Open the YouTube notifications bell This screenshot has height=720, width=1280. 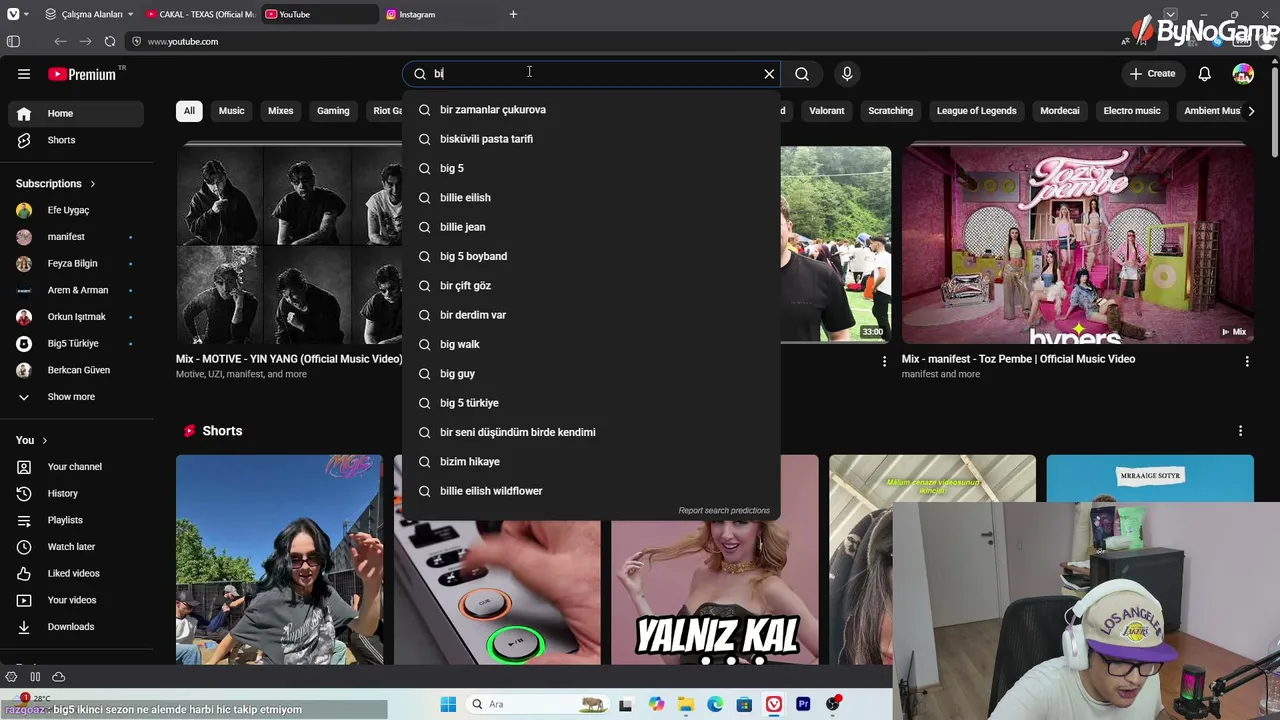[x=1205, y=74]
